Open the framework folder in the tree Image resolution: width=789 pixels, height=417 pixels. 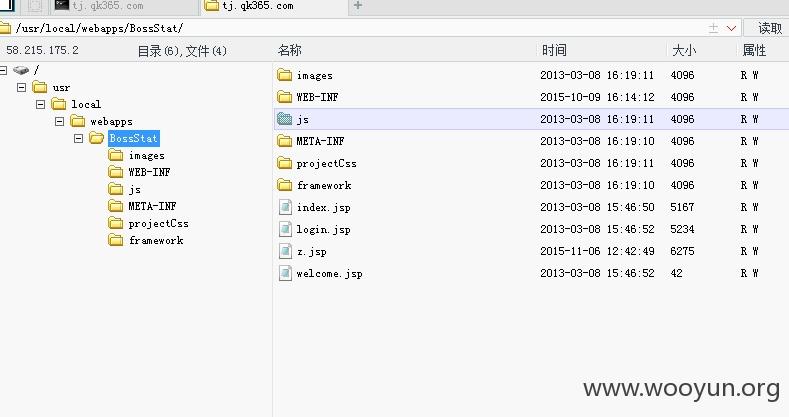point(156,240)
